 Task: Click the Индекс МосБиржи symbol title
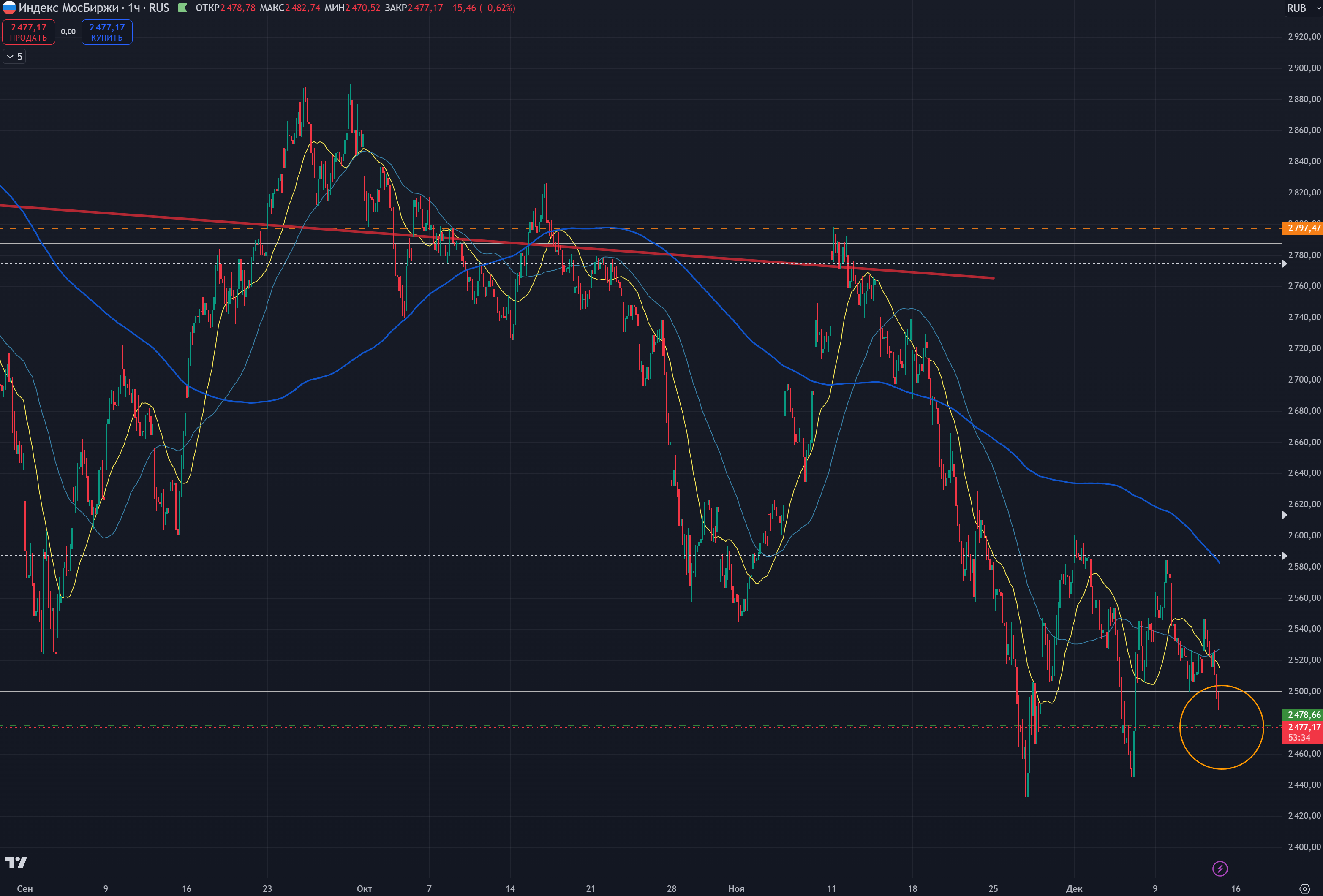click(x=69, y=8)
